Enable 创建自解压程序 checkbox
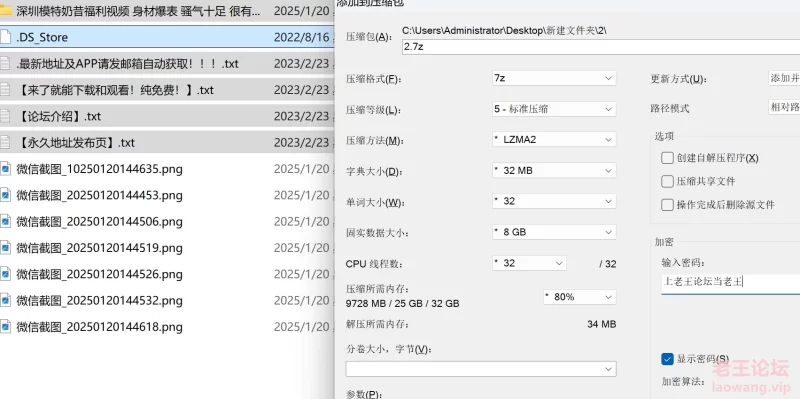Viewport: 800px width, 399px height. pos(667,158)
